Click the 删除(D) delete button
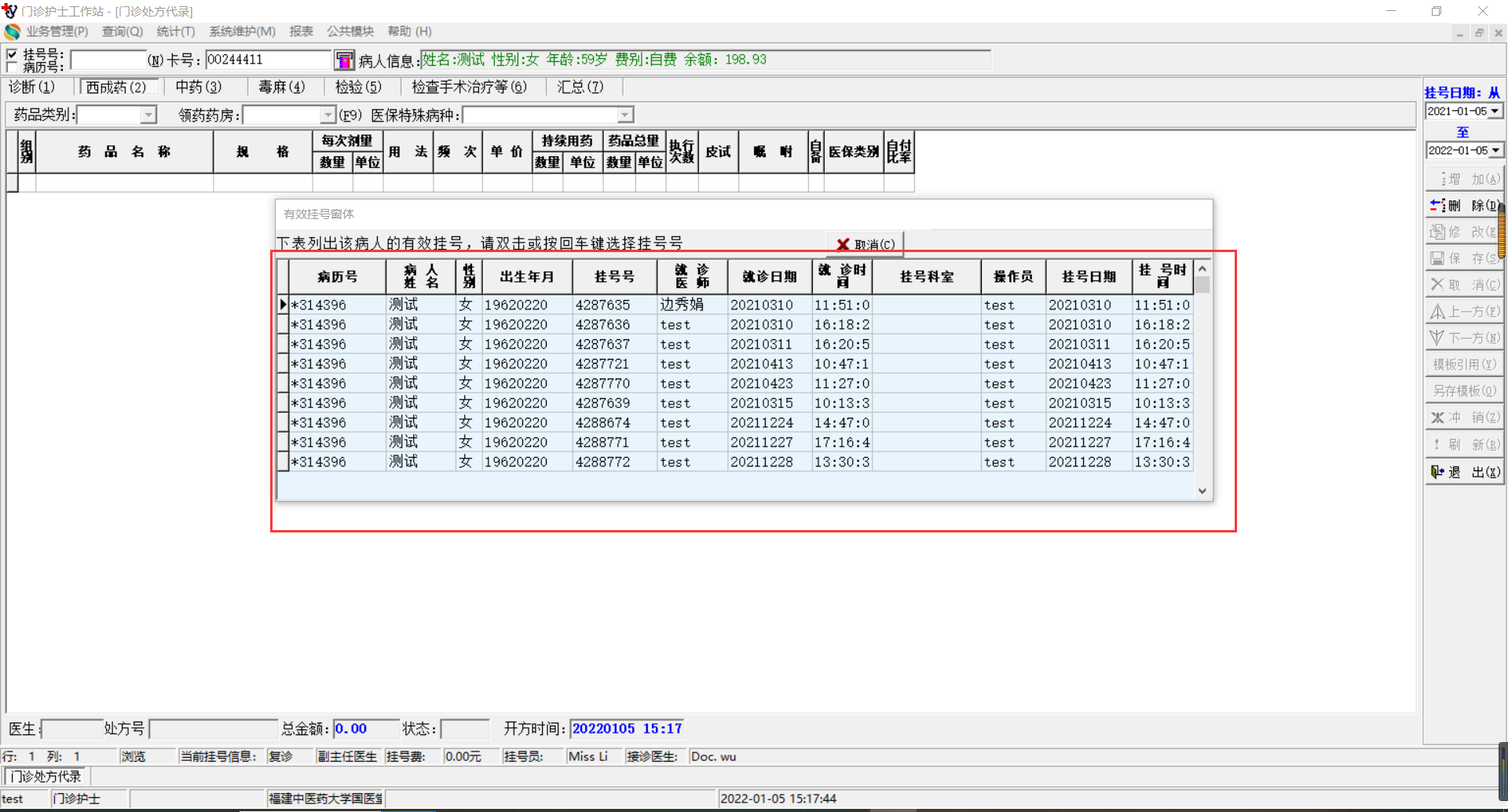The image size is (1508, 812). (x=1463, y=206)
